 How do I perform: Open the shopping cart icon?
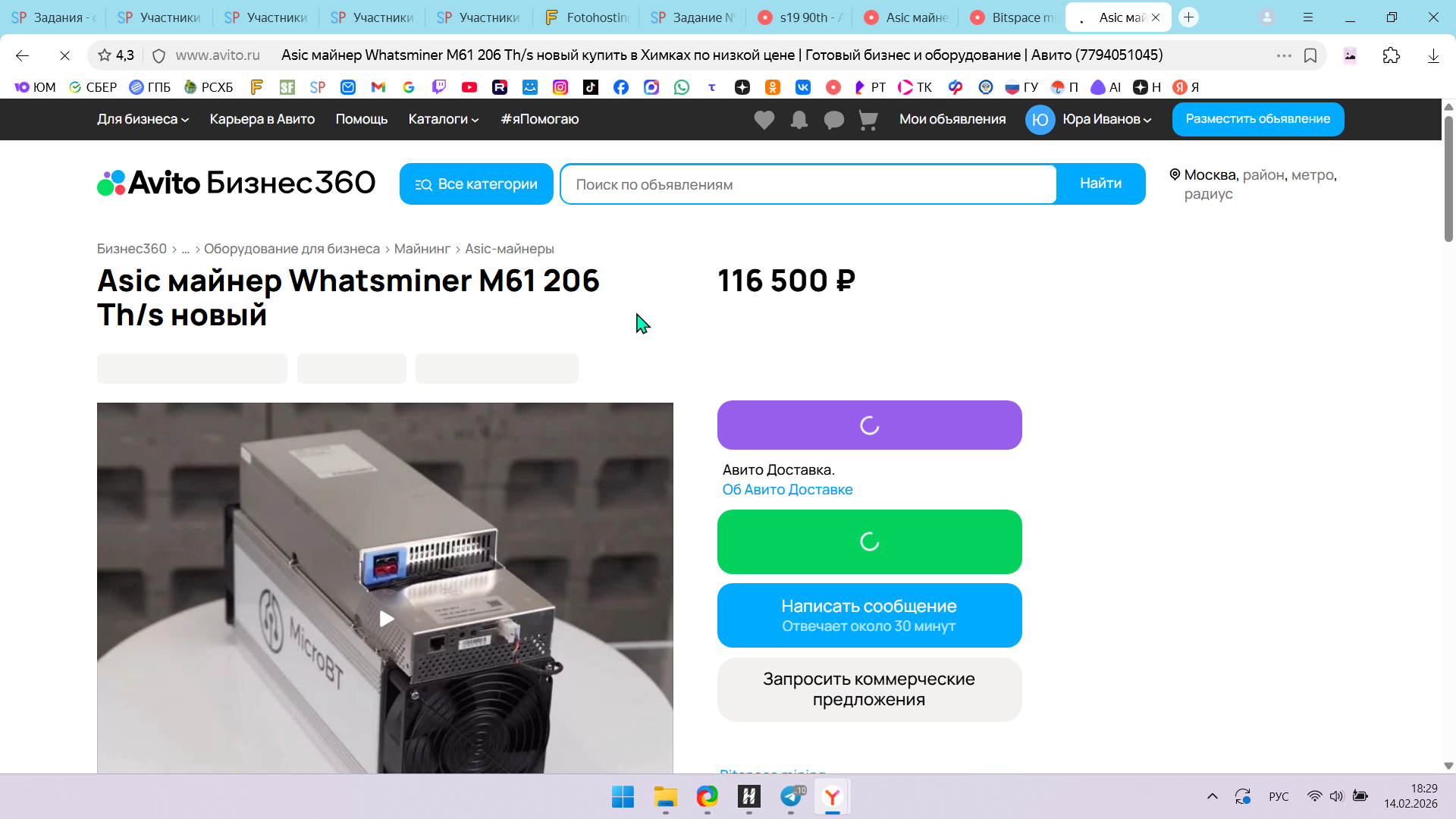(868, 120)
